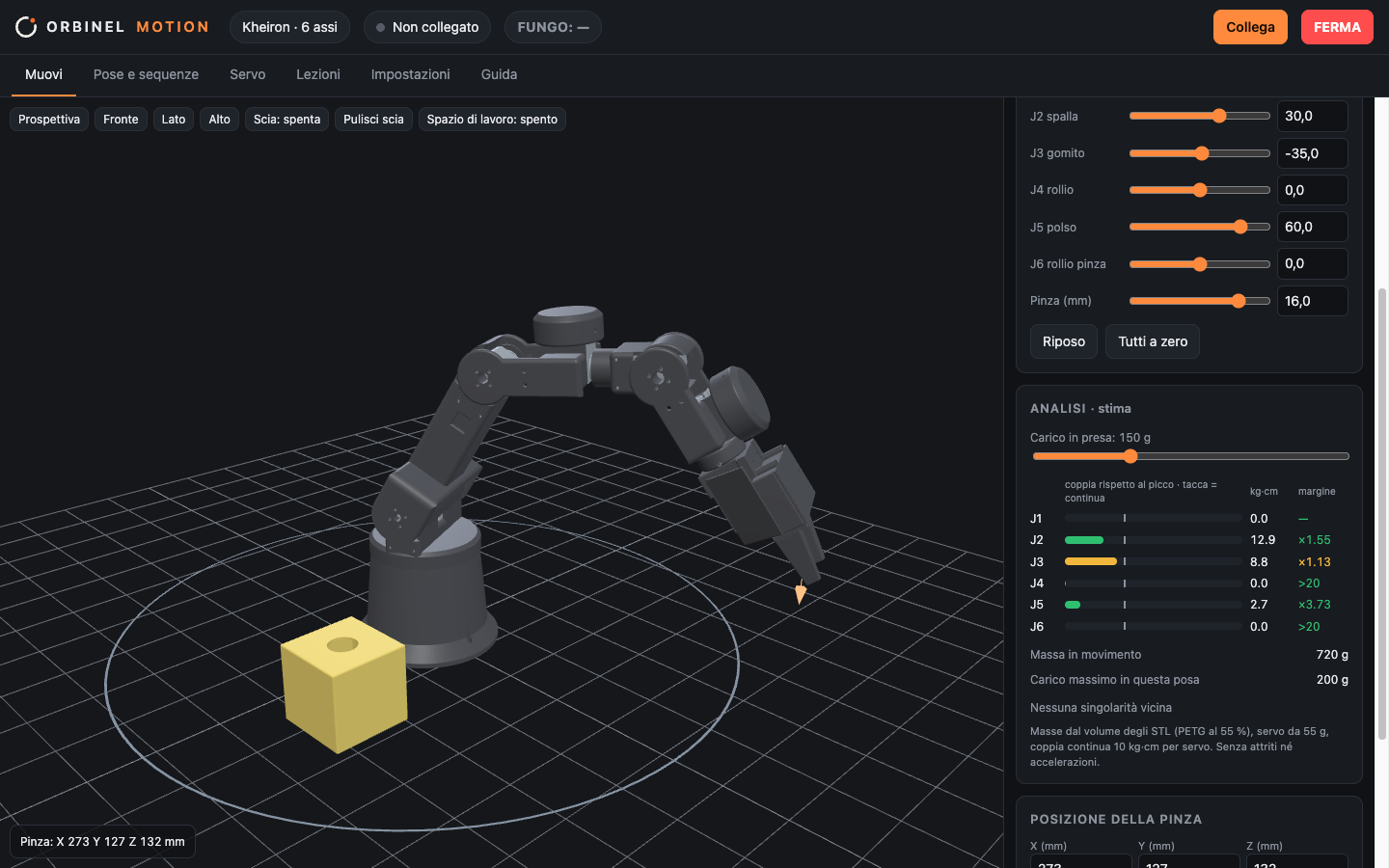This screenshot has width=1389, height=868.
Task: Open the Impostazioni tab
Action: point(410,74)
